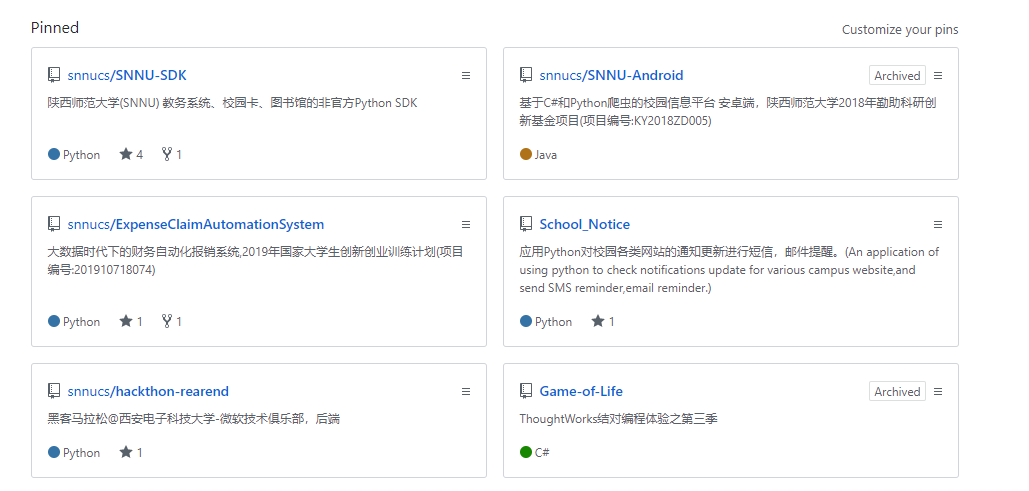Click the Archived label on Game-of-Life
The image size is (1029, 491).
pyautogui.click(x=897, y=392)
